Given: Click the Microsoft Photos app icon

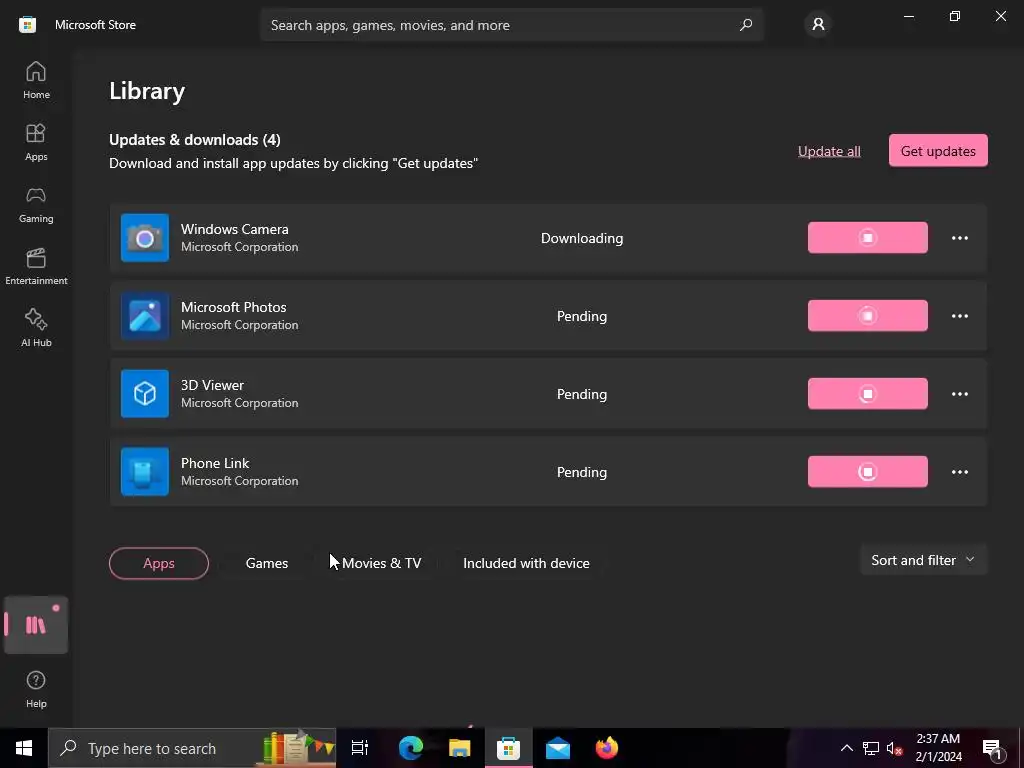Looking at the screenshot, I should [x=145, y=316].
